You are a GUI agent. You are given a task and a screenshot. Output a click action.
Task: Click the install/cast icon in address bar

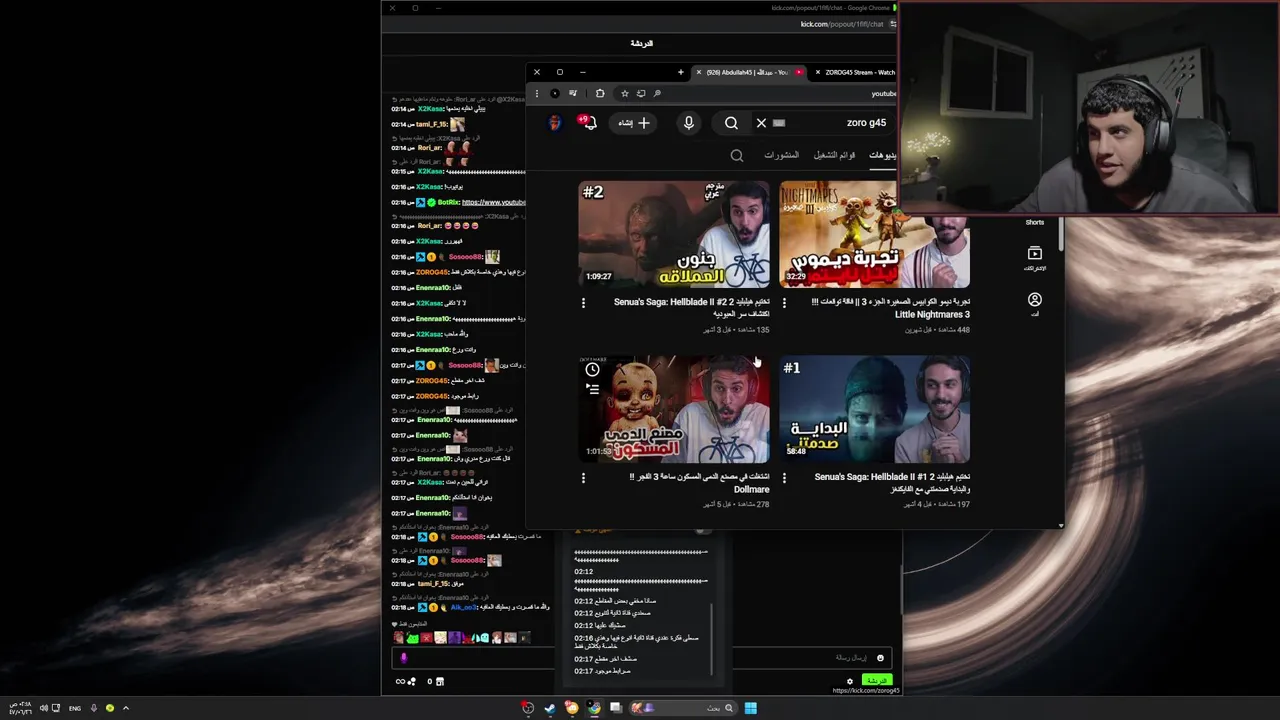641,94
